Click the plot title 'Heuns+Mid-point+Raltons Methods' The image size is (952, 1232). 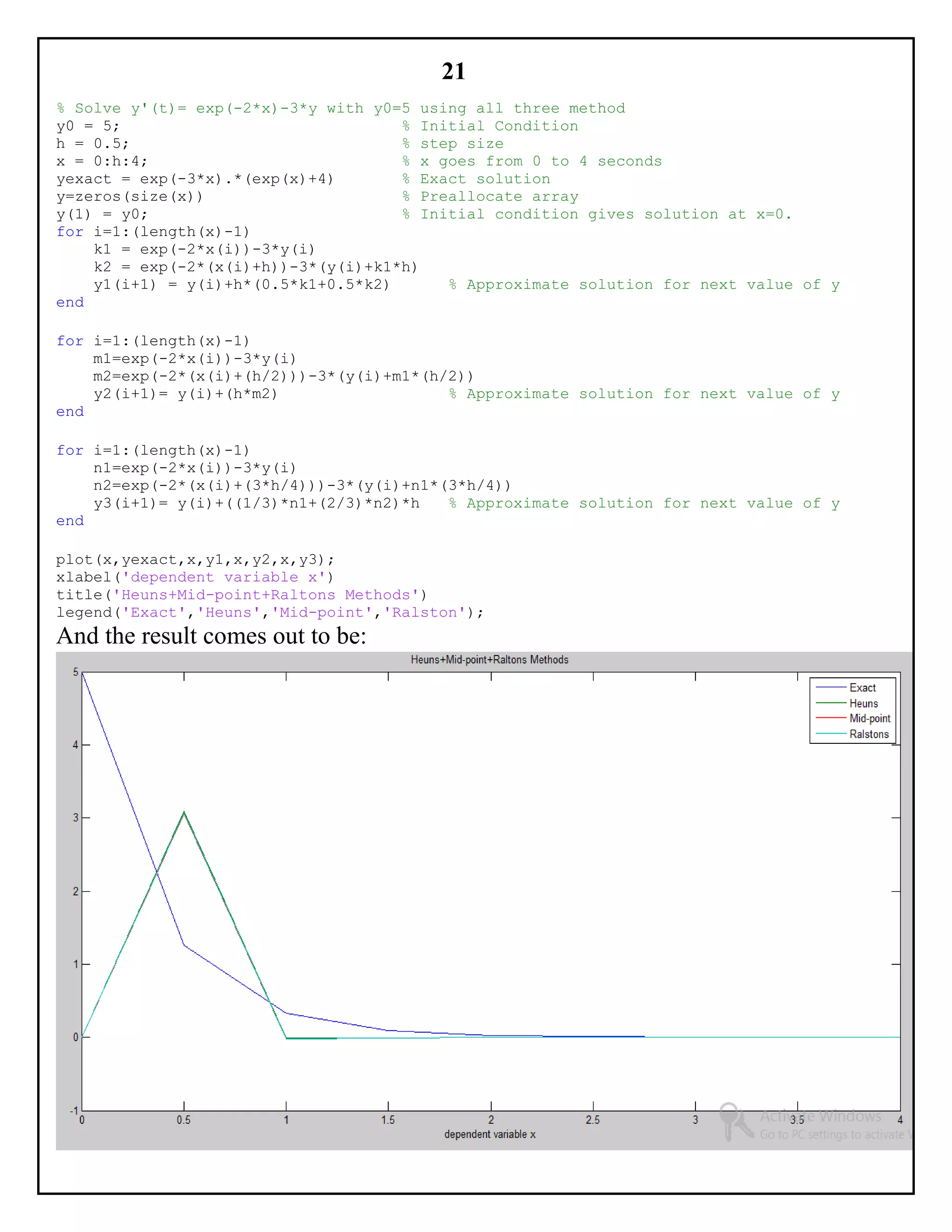pyautogui.click(x=489, y=659)
